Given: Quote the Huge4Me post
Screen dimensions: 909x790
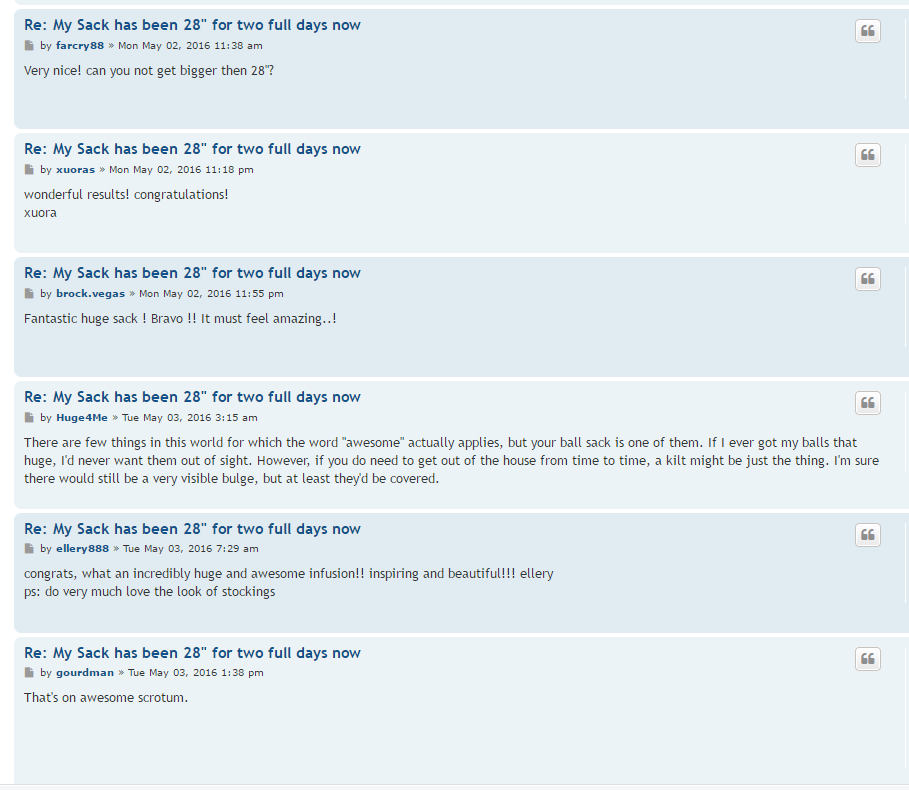Looking at the screenshot, I should [x=867, y=403].
